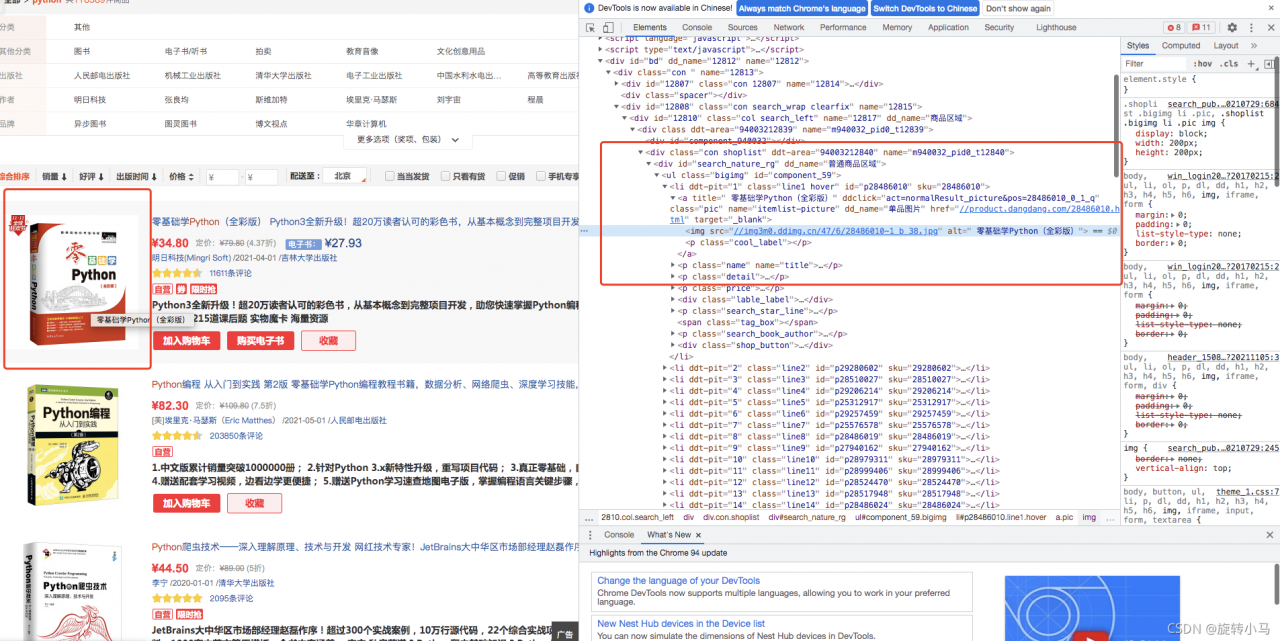Expand the li ddt-pit="10" line10 node
This screenshot has height=641, width=1280.
[666, 459]
